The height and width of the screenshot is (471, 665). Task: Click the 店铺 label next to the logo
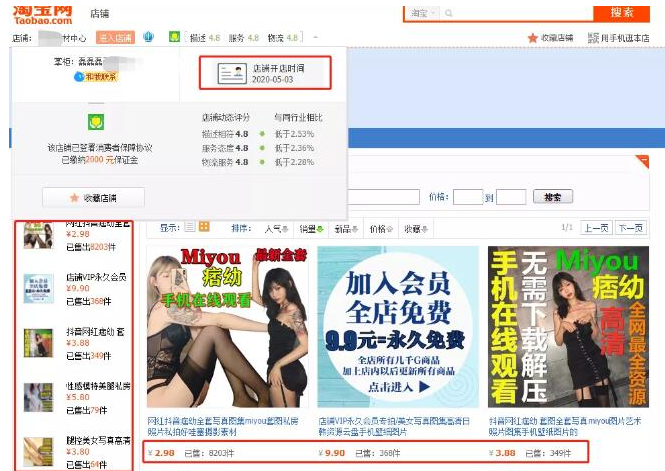click(x=100, y=14)
